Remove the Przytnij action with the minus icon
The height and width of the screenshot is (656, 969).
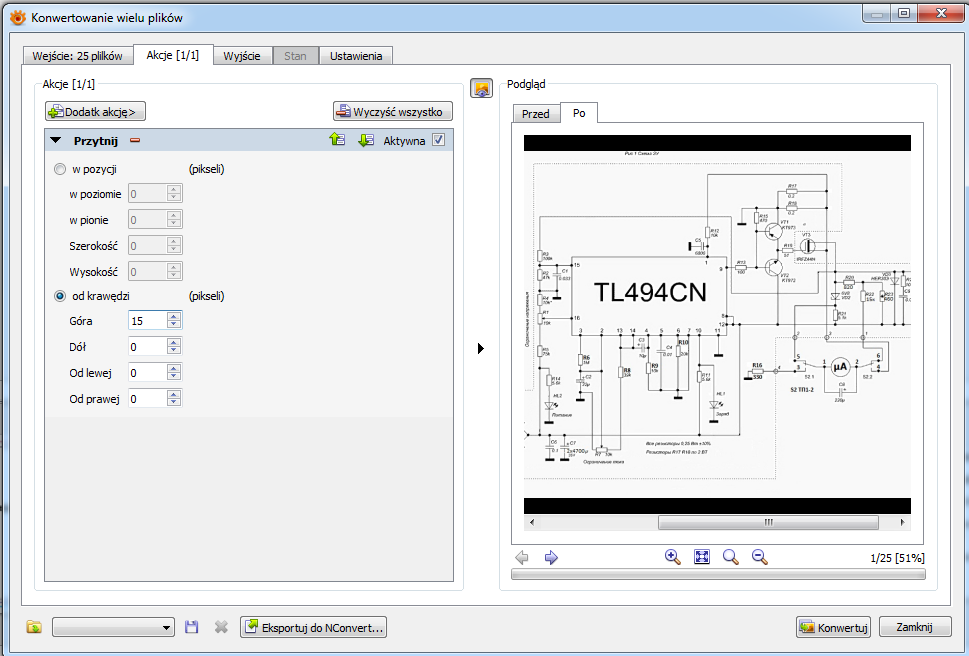(135, 140)
